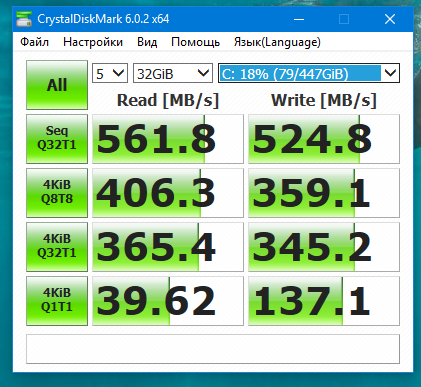The height and width of the screenshot is (387, 421).
Task: Expand the test count dropdown showing 5
Action: pyautogui.click(x=110, y=73)
